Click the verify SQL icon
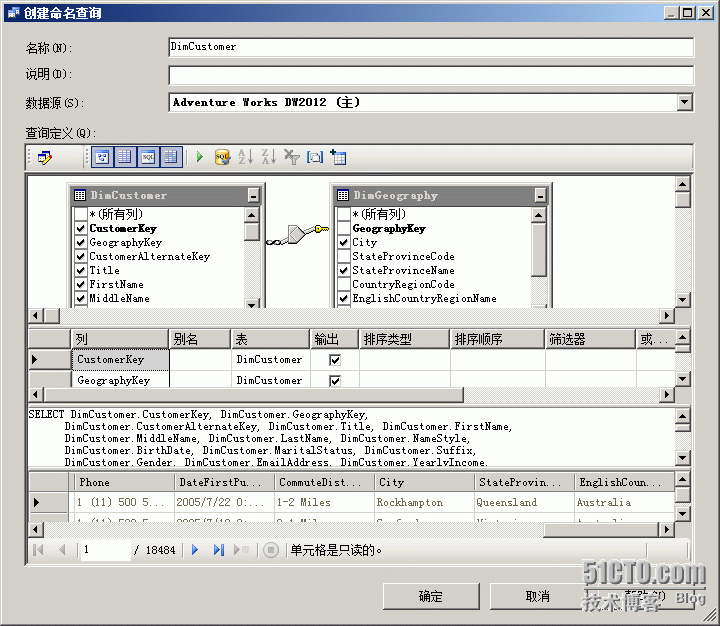Image resolution: width=720 pixels, height=626 pixels. pos(222,157)
